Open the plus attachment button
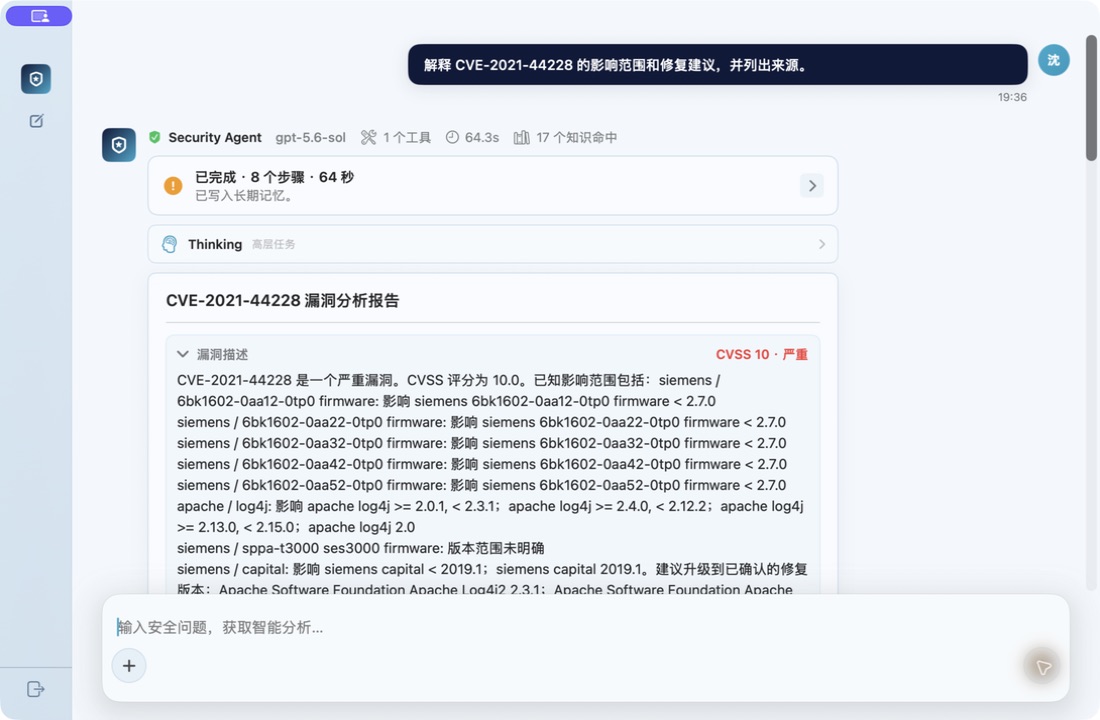1100x720 pixels. (129, 665)
